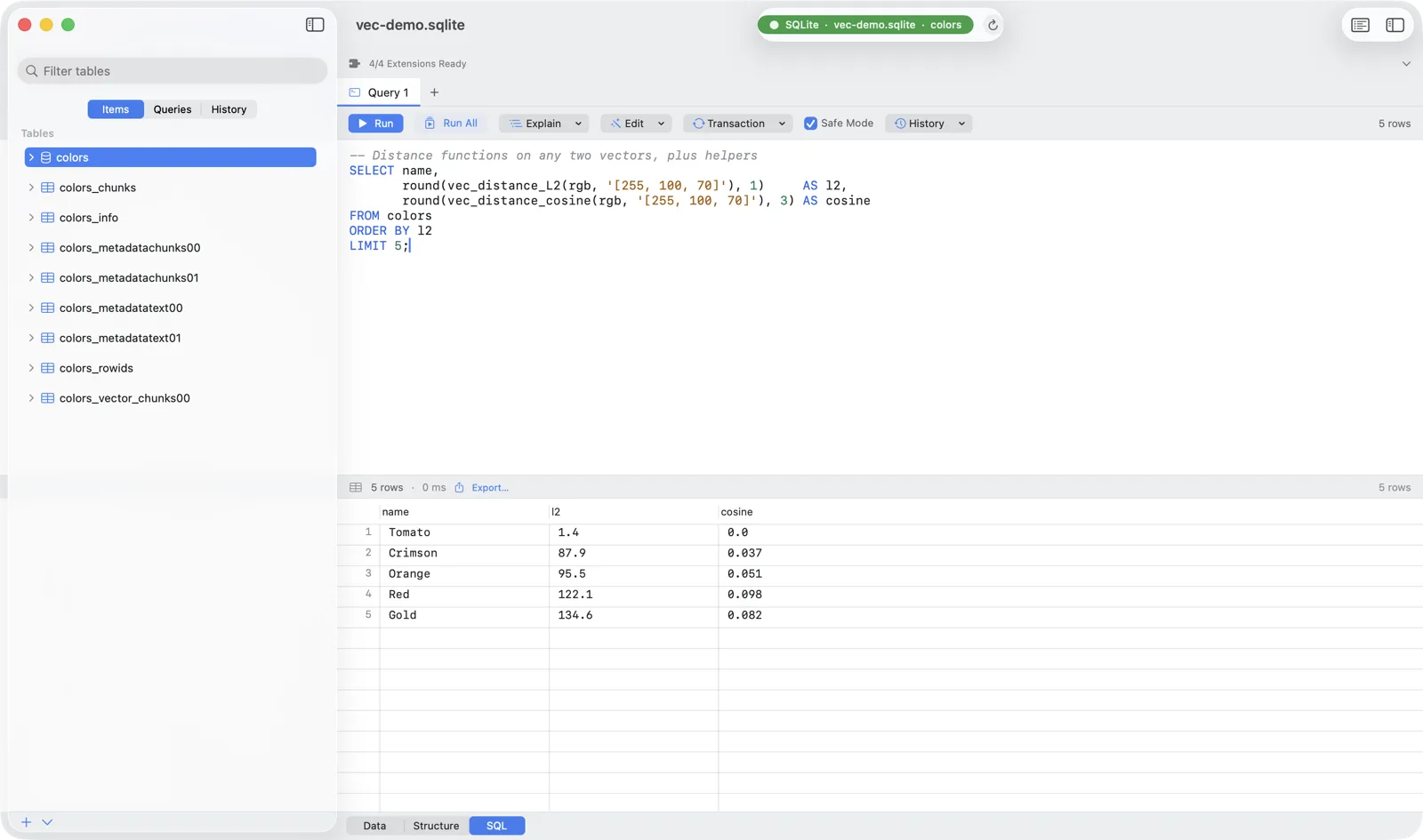The height and width of the screenshot is (840, 1423).
Task: Switch to the Queries sidebar tab
Action: pyautogui.click(x=173, y=109)
